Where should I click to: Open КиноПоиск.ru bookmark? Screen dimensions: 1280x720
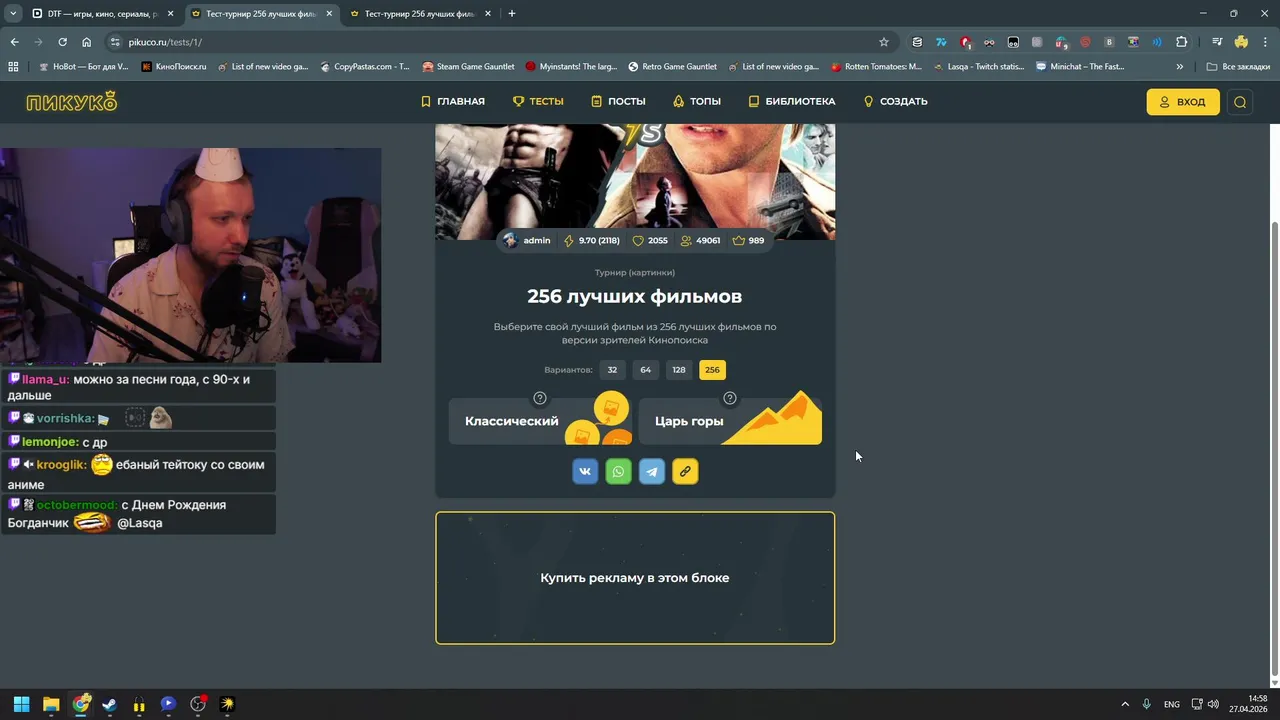click(174, 67)
